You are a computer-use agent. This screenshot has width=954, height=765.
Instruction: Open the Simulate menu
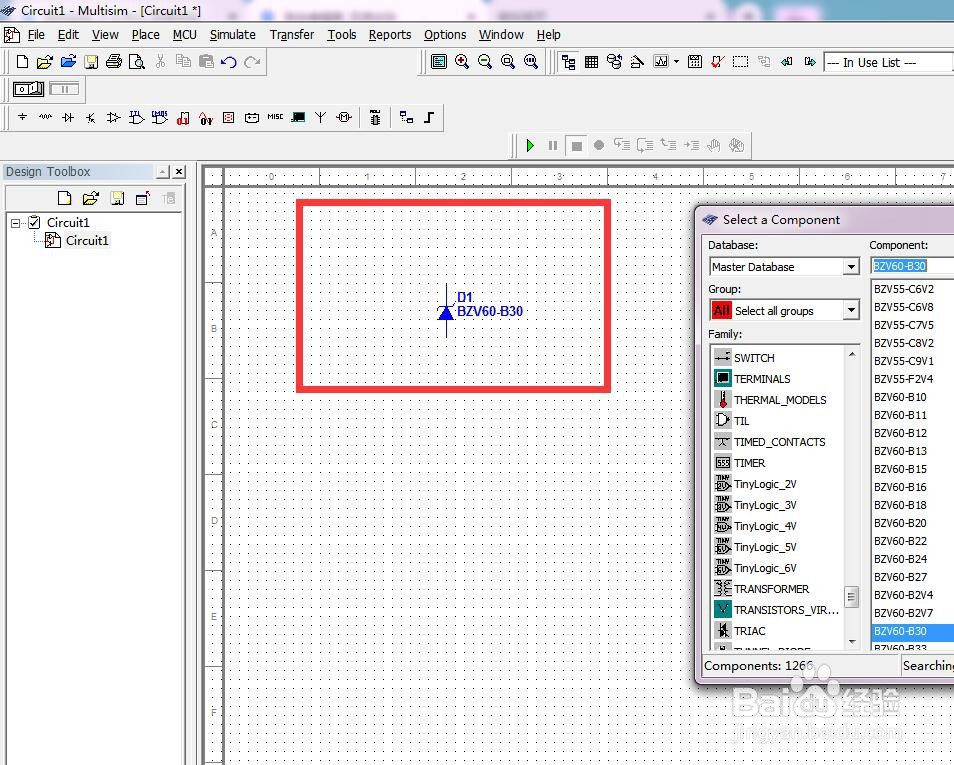tap(232, 35)
